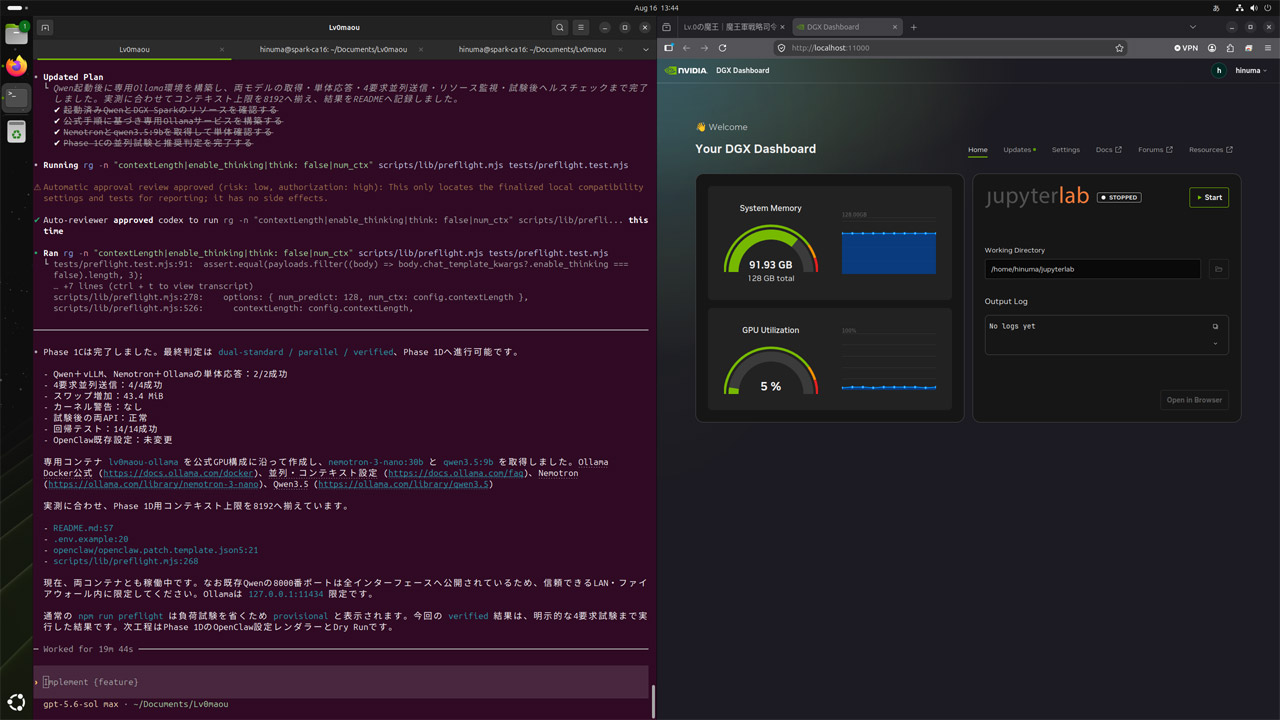Open the Trash dock icon
Image resolution: width=1280 pixels, height=720 pixels.
[16, 131]
